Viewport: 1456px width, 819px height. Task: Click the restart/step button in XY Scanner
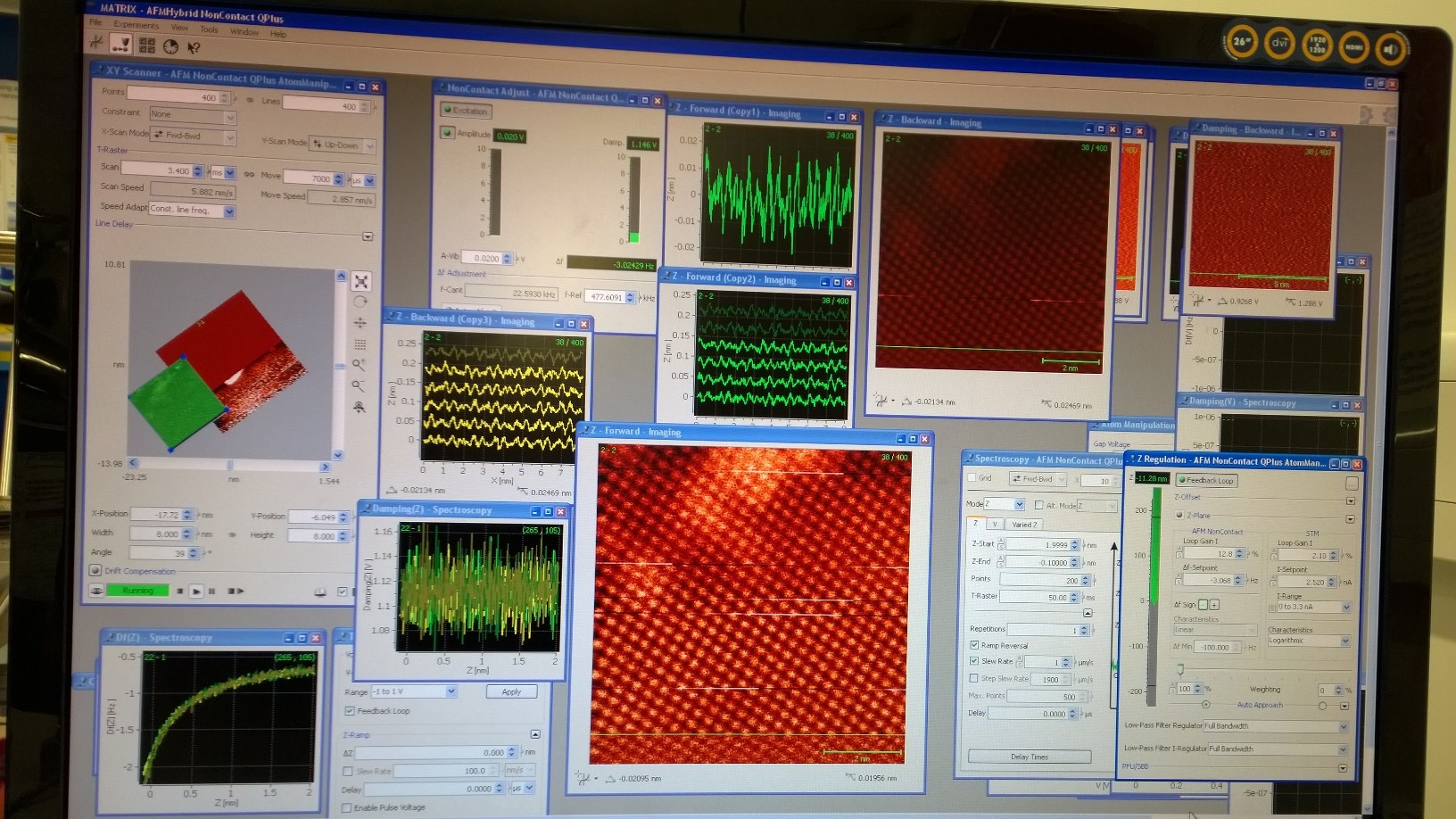tap(235, 591)
